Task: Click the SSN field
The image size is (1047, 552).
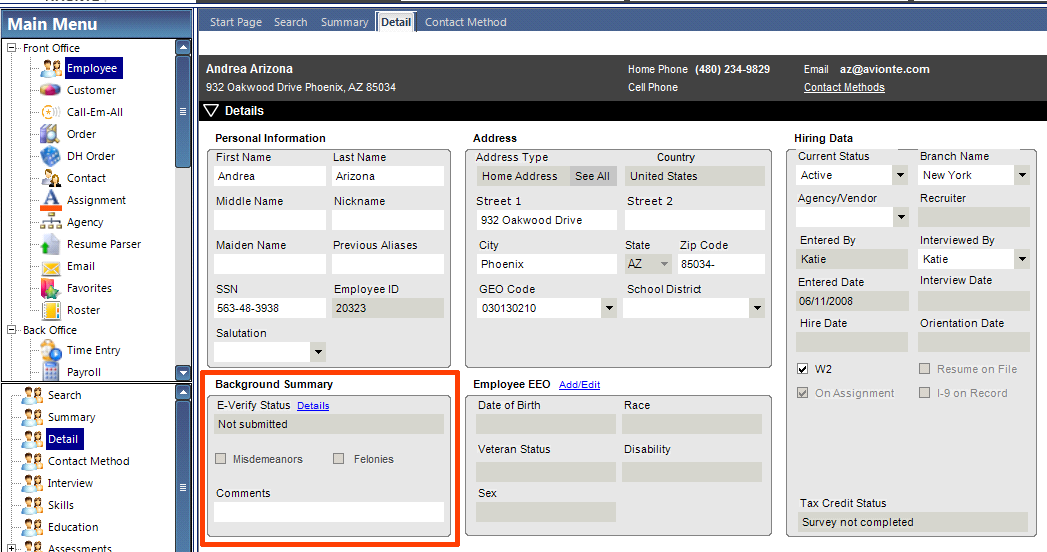Action: point(270,308)
